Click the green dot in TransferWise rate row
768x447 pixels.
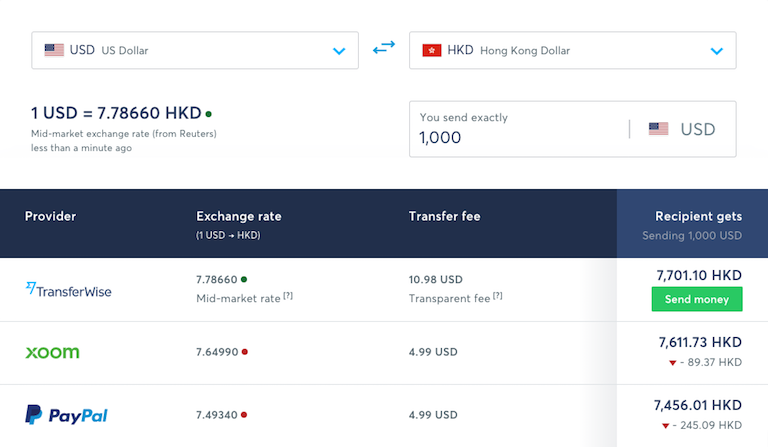pos(244,279)
